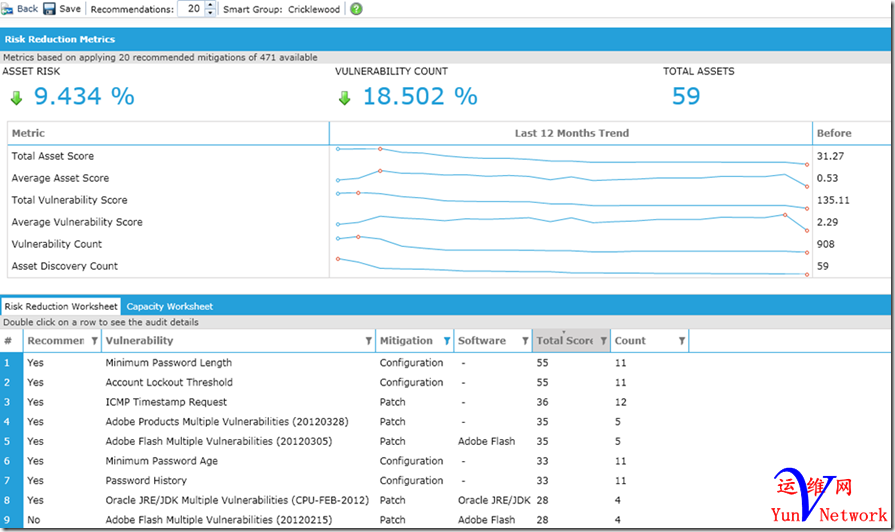Open the Count column filter icon
The width and height of the screenshot is (895, 532).
[x=682, y=341]
